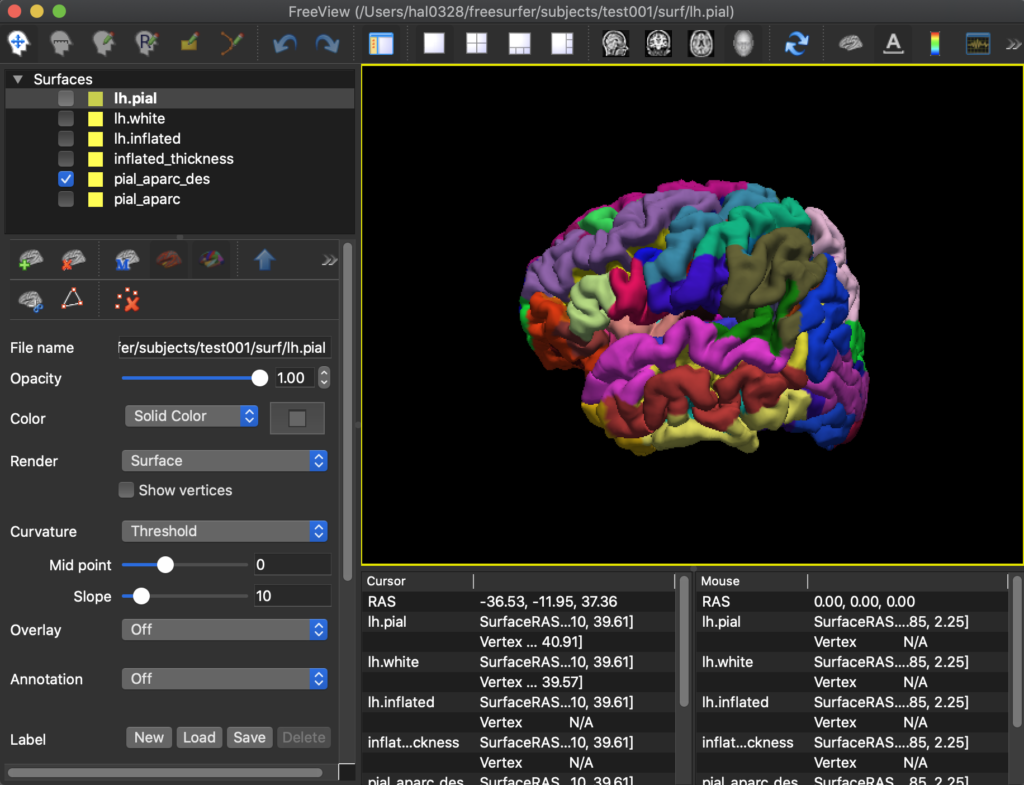Viewport: 1024px width, 785px height.
Task: Select the lh.inflated surface layer
Action: (147, 139)
